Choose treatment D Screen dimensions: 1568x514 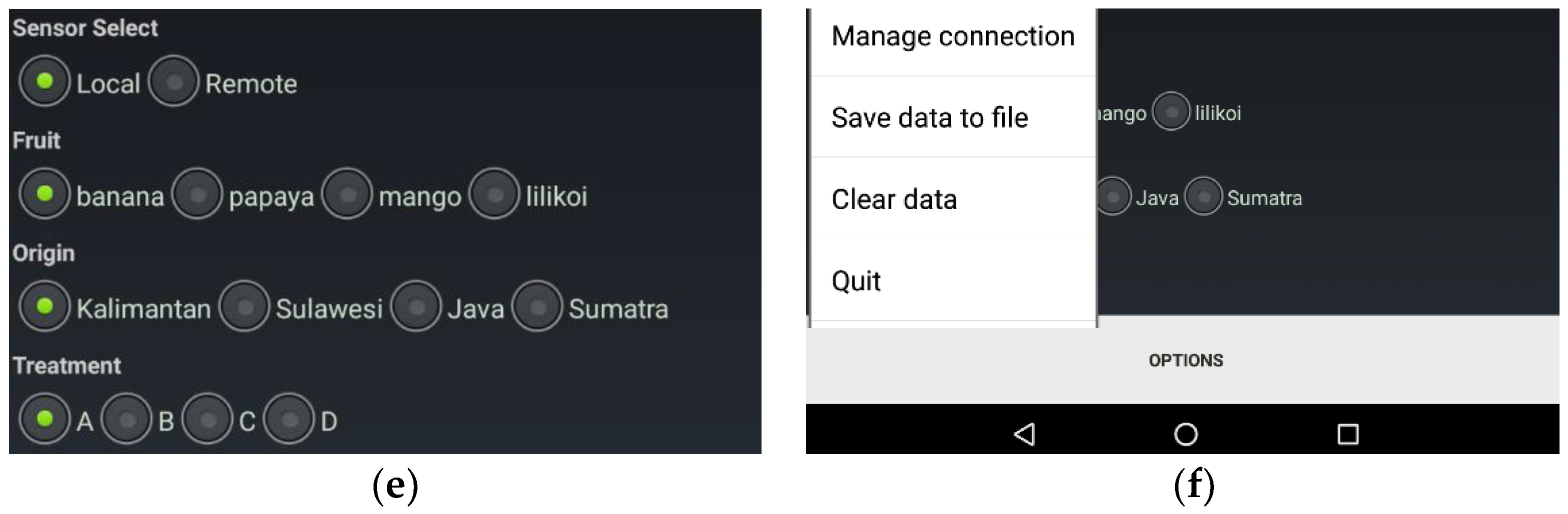(290, 419)
